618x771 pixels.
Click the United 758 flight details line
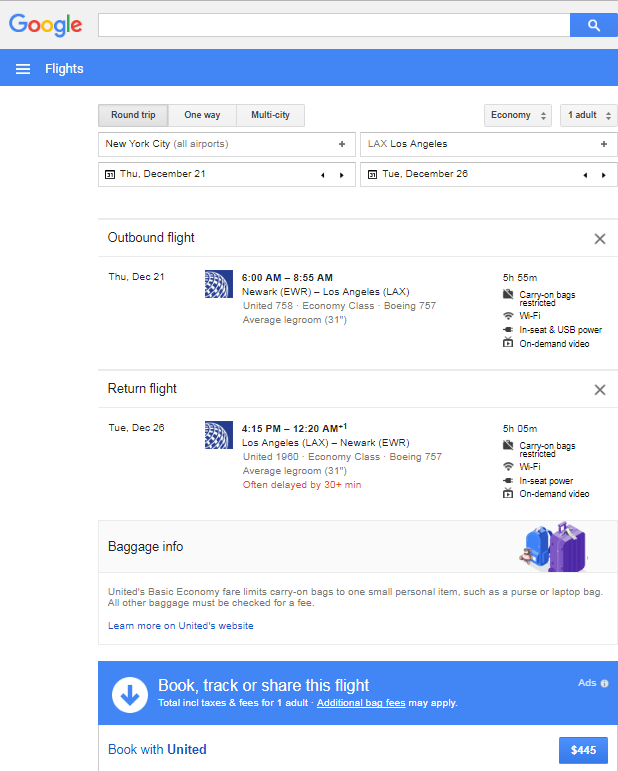point(339,306)
